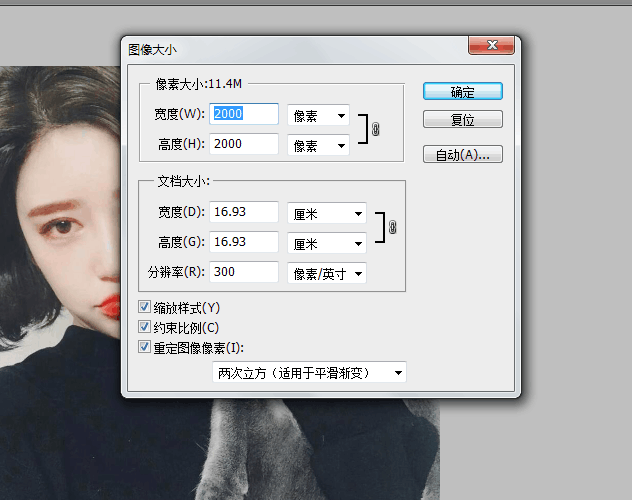632x500 pixels.
Task: Click the 文档大小 group label
Action: pos(184,181)
